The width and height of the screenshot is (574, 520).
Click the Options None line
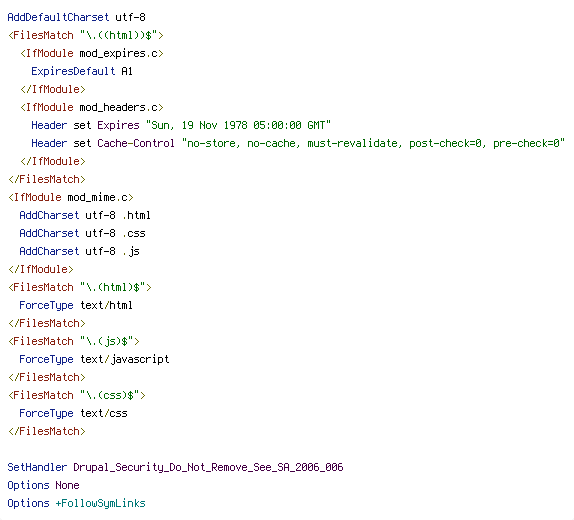[x=44, y=485]
